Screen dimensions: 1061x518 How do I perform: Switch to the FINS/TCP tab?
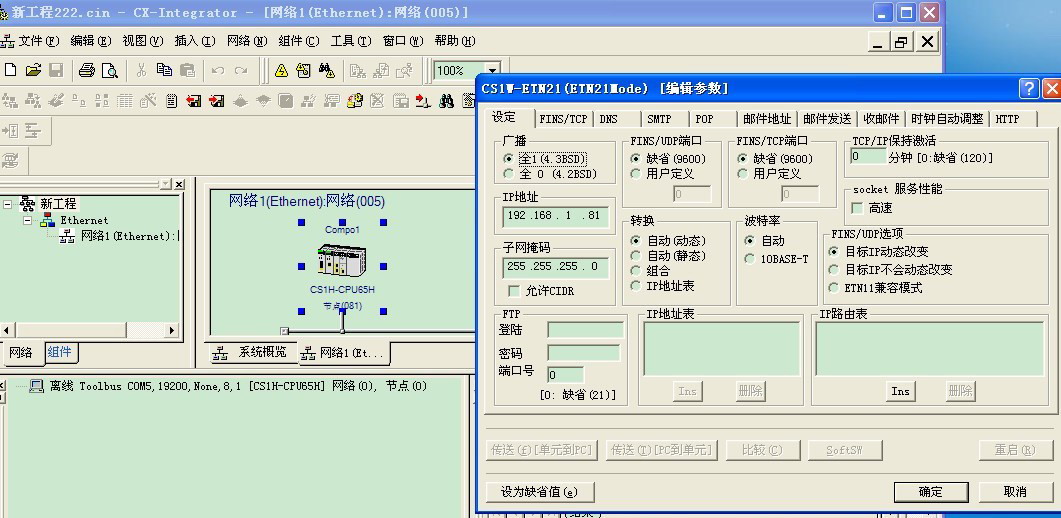coord(563,119)
